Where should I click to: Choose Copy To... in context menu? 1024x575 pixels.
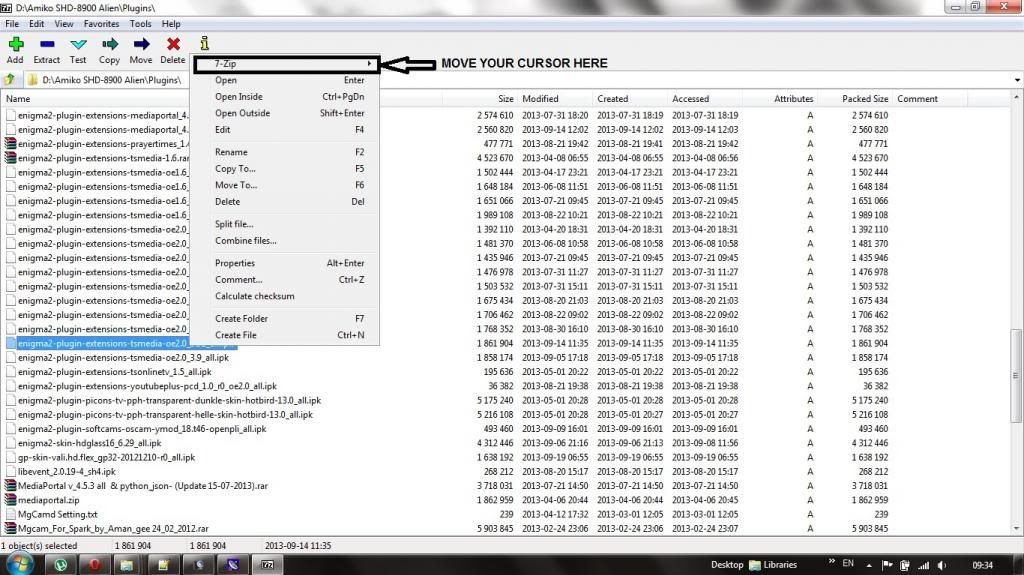click(285, 169)
